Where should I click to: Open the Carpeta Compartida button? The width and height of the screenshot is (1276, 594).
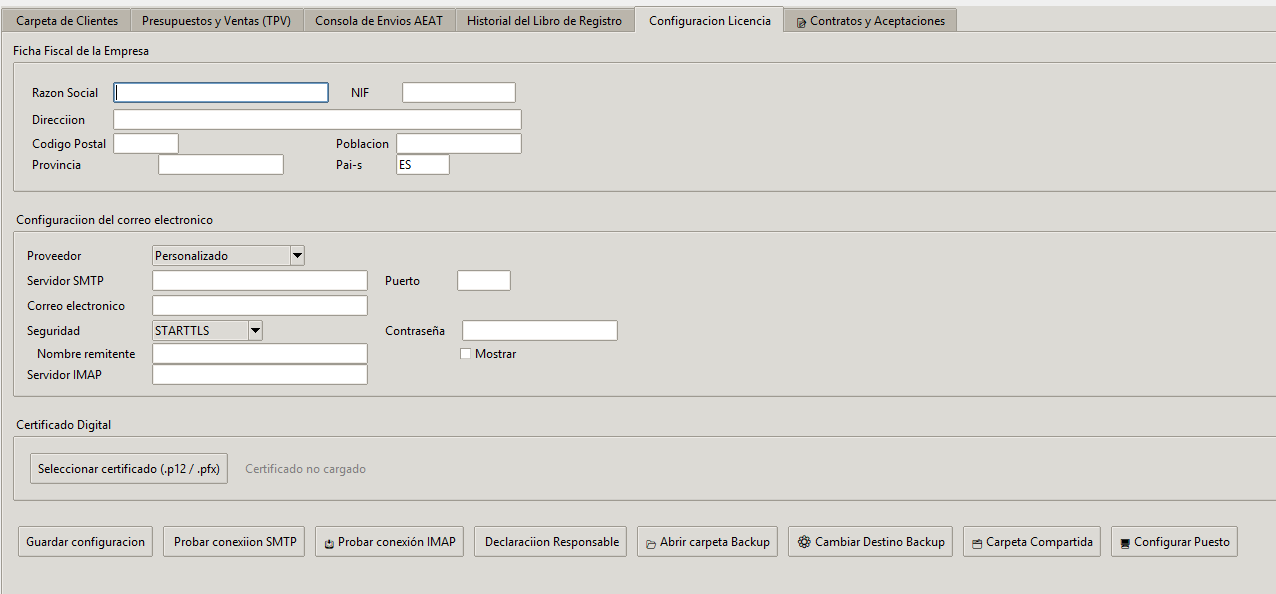click(x=1032, y=542)
